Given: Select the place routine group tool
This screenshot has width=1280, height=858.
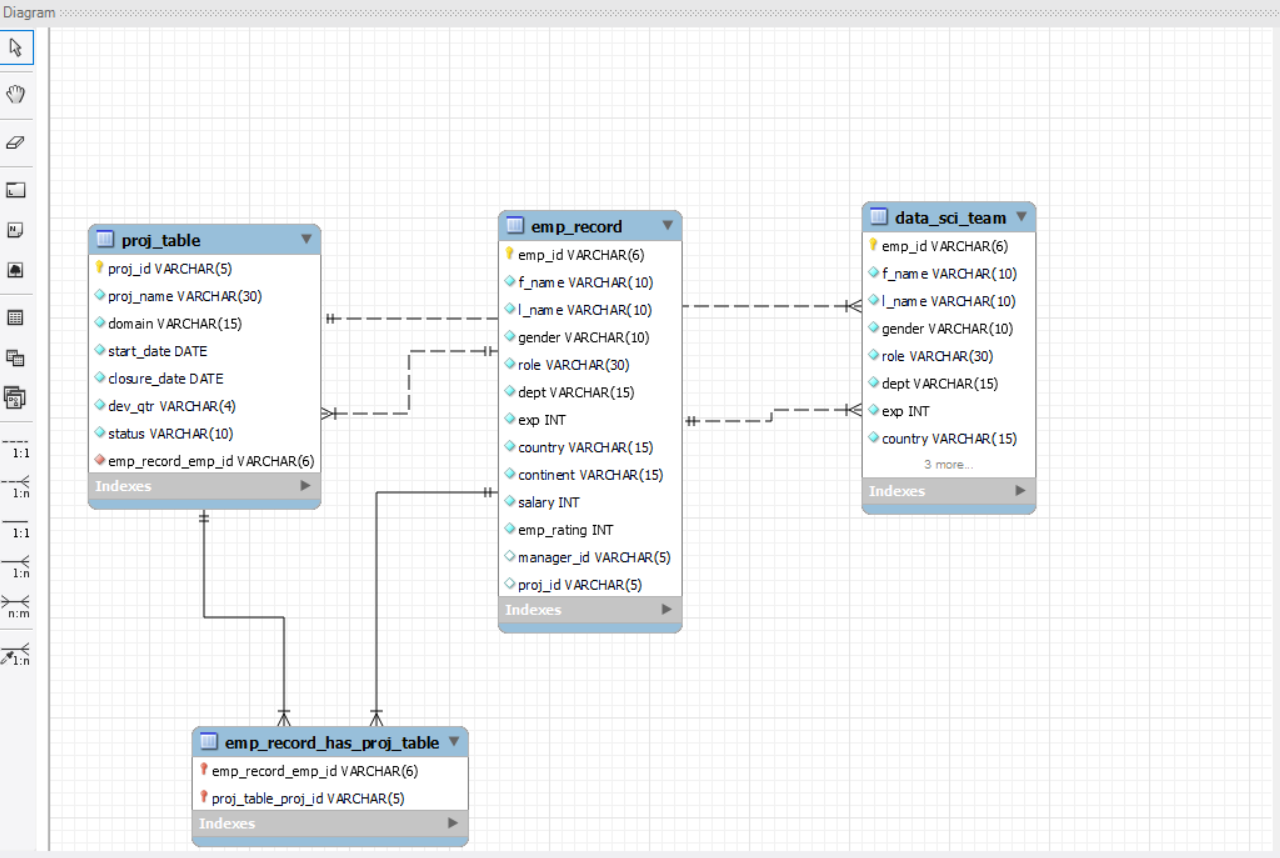Looking at the screenshot, I should (17, 397).
